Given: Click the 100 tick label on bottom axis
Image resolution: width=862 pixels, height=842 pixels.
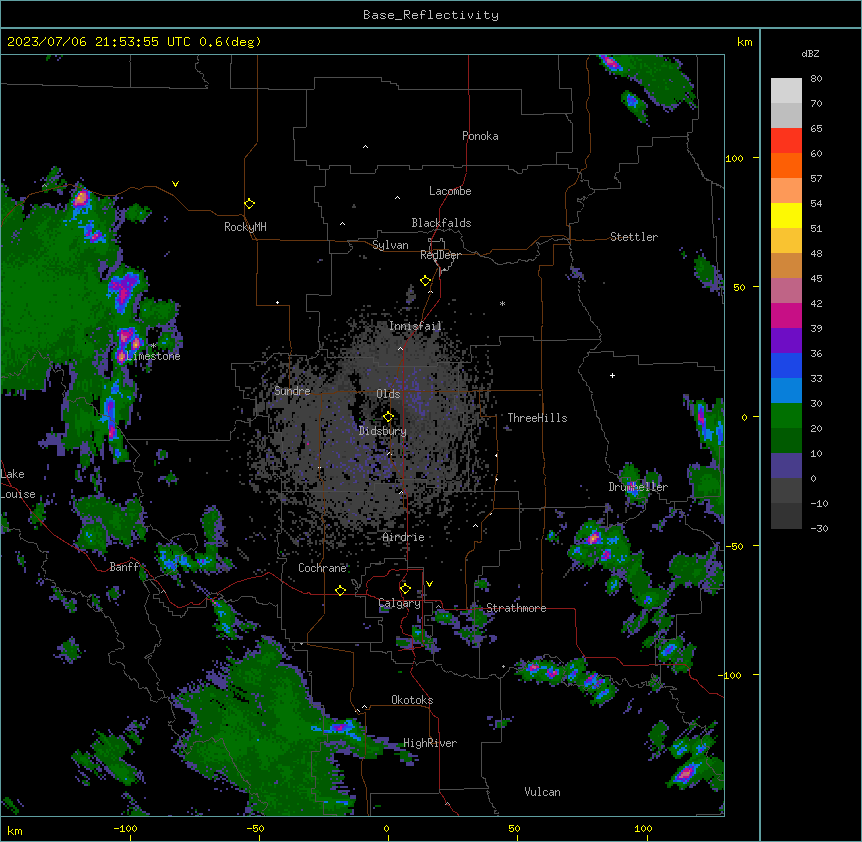Looking at the screenshot, I should (x=643, y=828).
